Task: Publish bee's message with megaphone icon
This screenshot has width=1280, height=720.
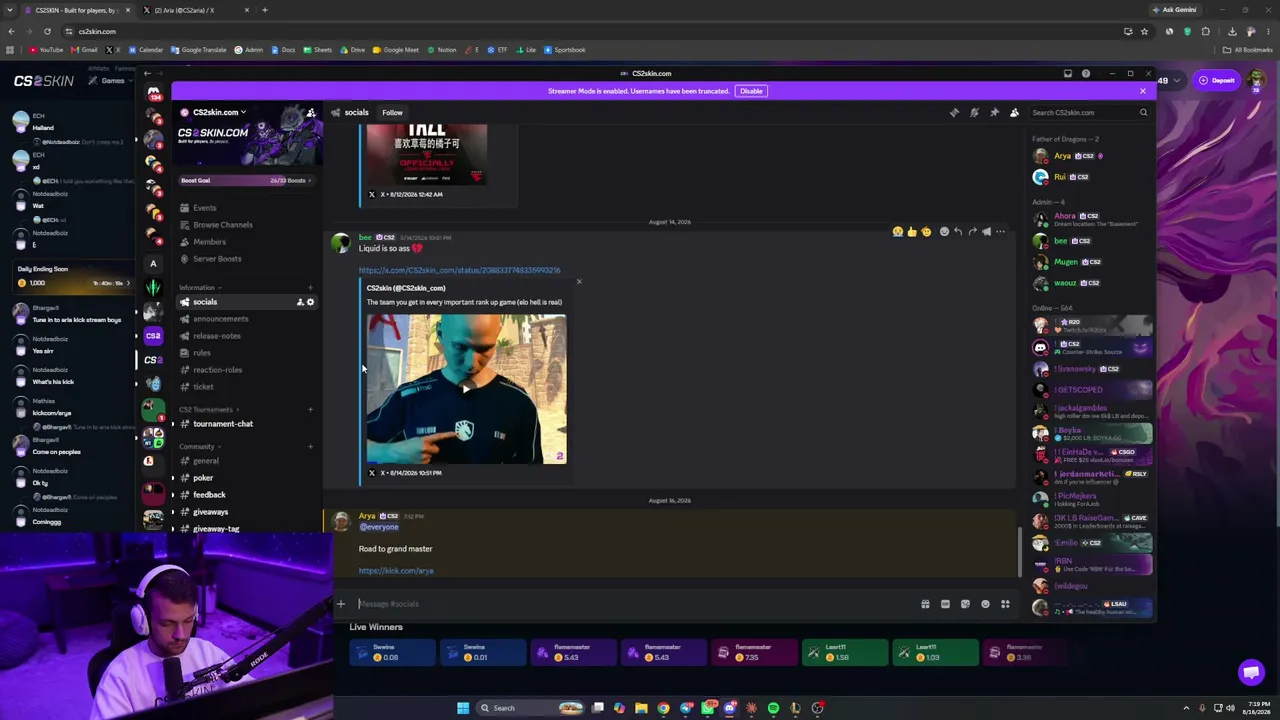Action: click(986, 232)
